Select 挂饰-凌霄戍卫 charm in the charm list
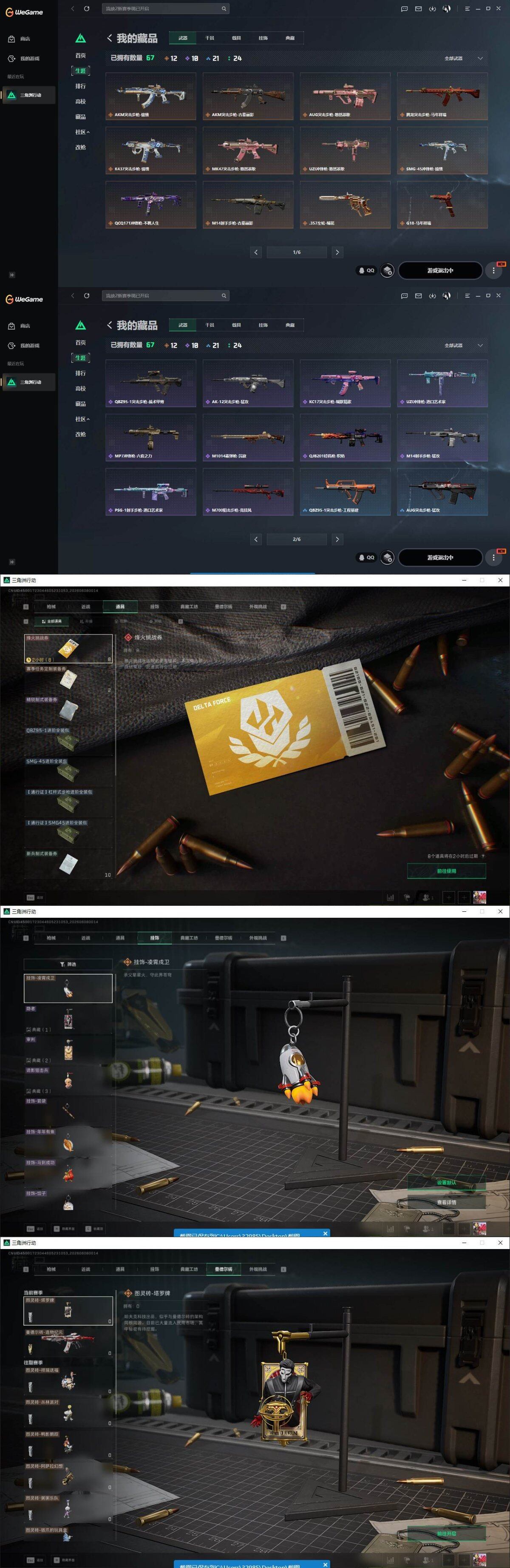Image resolution: width=510 pixels, height=1568 pixels. [68, 988]
